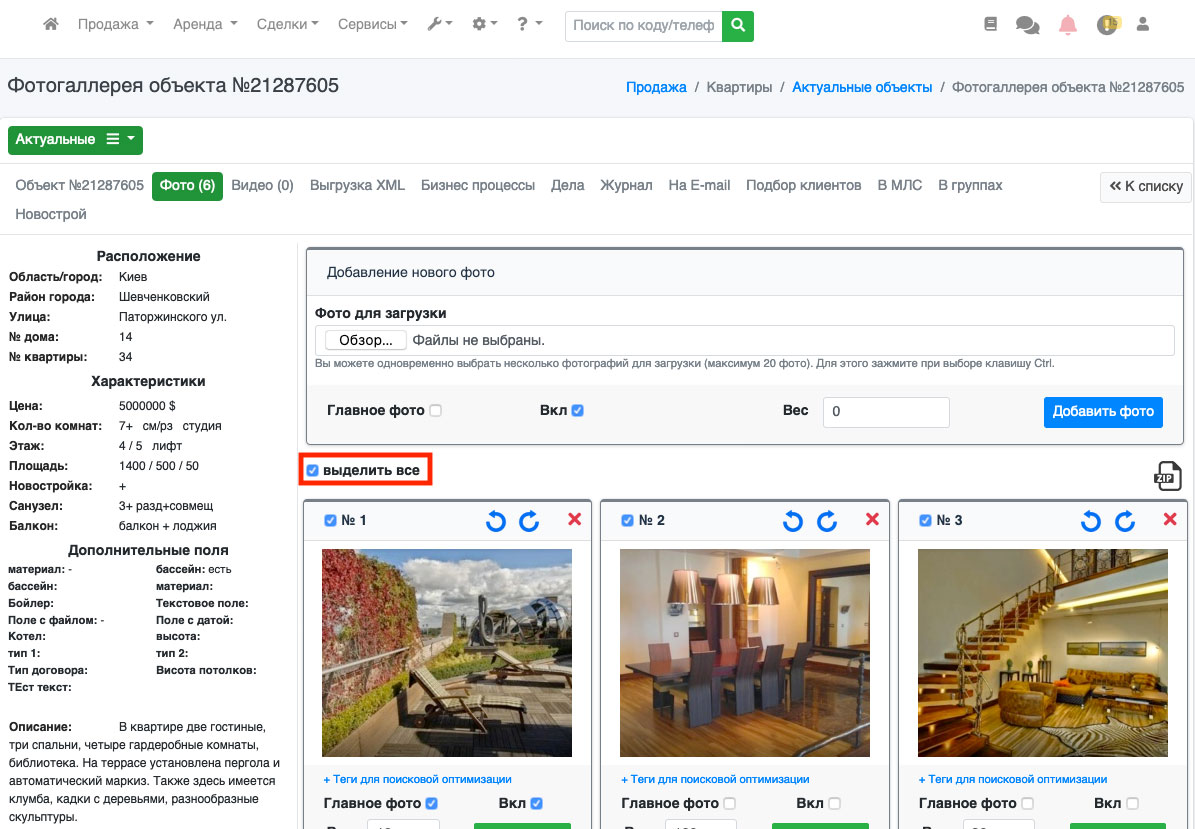Click the user profile icon
This screenshot has height=829, width=1195.
click(1143, 24)
